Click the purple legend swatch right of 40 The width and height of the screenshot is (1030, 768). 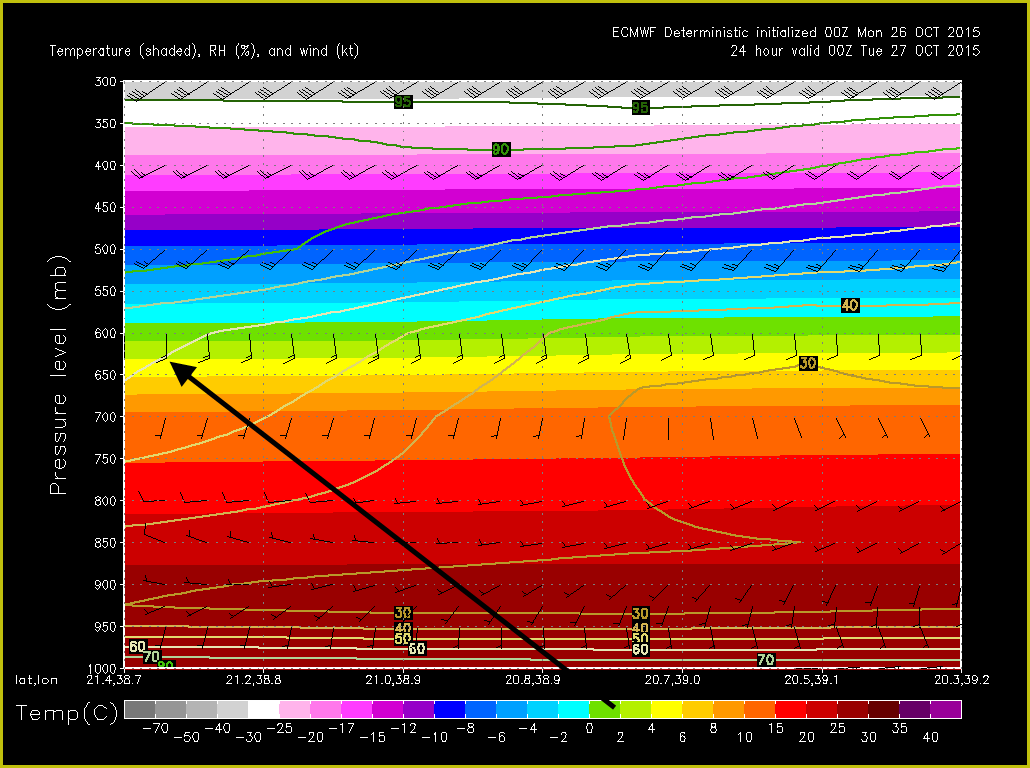click(946, 709)
